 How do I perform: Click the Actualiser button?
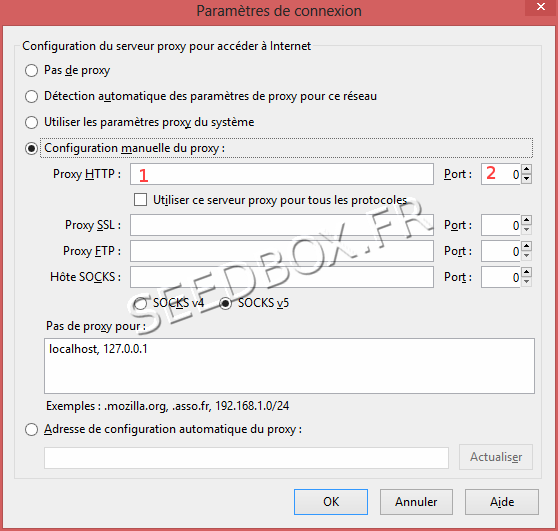(496, 457)
